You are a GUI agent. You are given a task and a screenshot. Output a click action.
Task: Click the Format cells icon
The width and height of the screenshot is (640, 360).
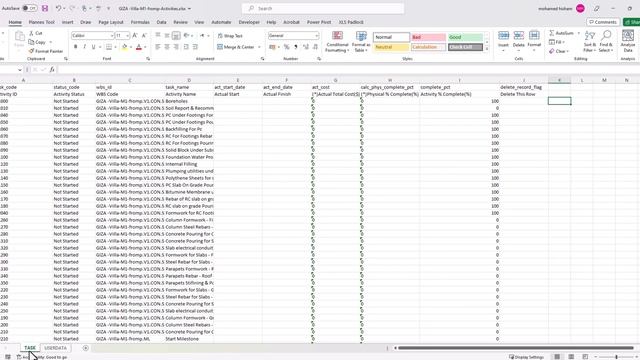coord(534,36)
